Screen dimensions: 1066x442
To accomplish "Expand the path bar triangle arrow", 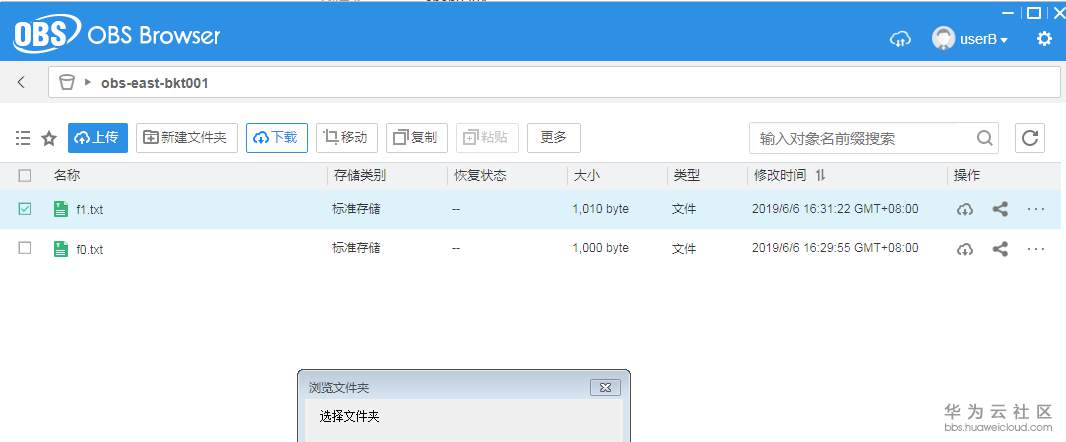I will [88, 82].
